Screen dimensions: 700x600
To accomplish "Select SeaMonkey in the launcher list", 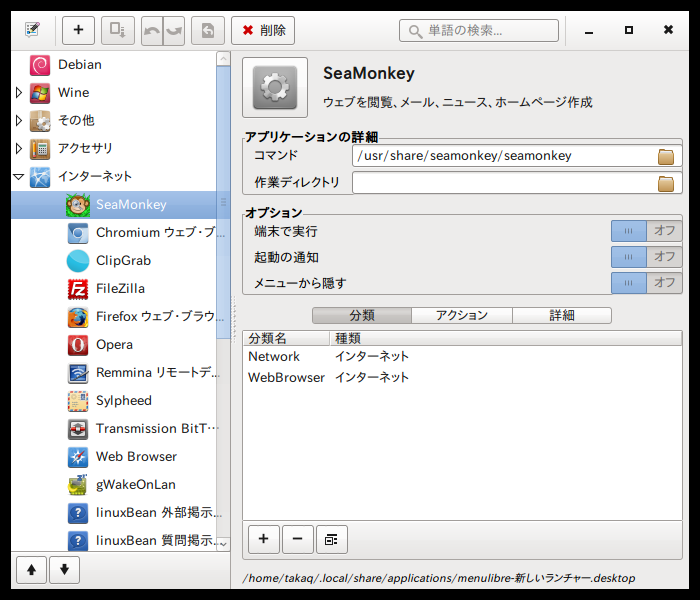I will coord(114,204).
